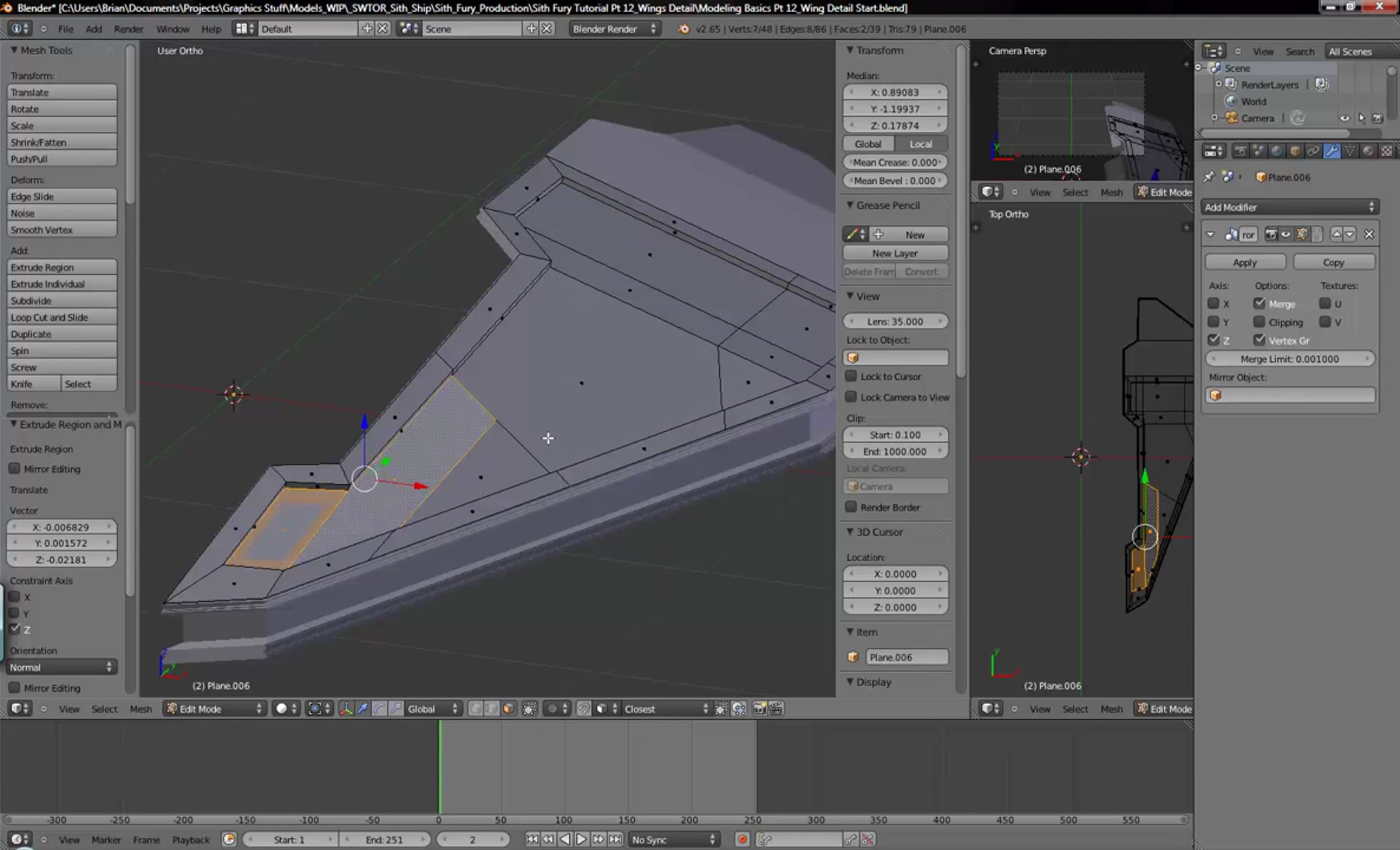Image resolution: width=1400 pixels, height=850 pixels.
Task: Click the snap magnet icon
Action: coord(584,709)
